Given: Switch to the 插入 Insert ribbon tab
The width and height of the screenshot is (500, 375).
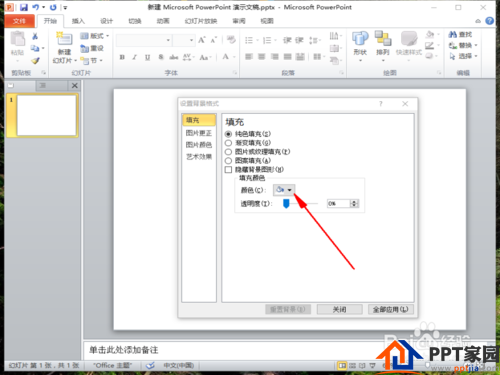Looking at the screenshot, I should point(78,21).
